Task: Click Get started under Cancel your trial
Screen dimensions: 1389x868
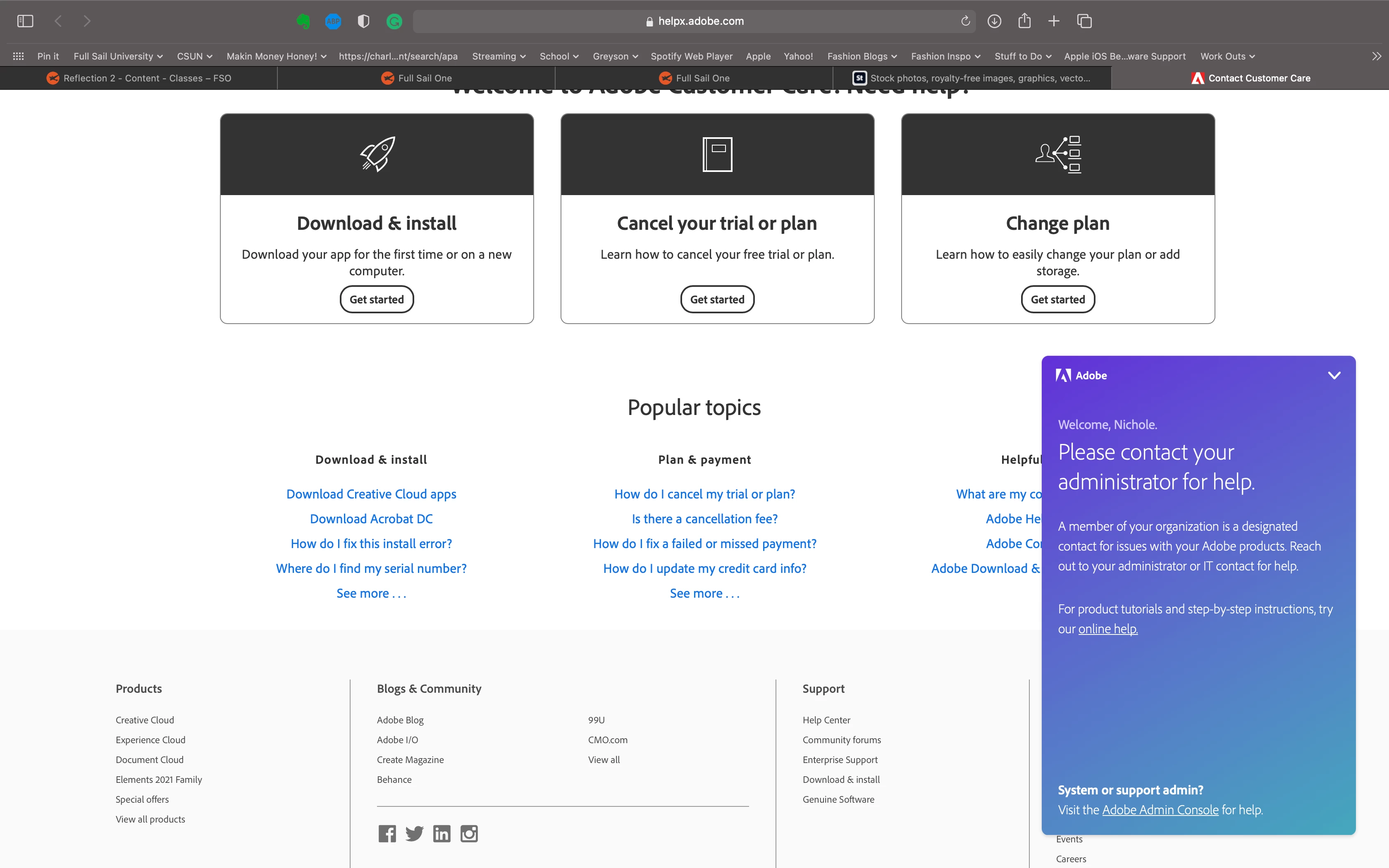Action: (x=717, y=299)
